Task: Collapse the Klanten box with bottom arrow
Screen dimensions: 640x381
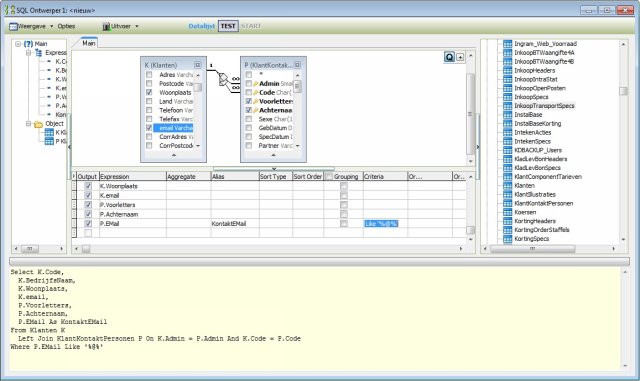Action: [174, 155]
